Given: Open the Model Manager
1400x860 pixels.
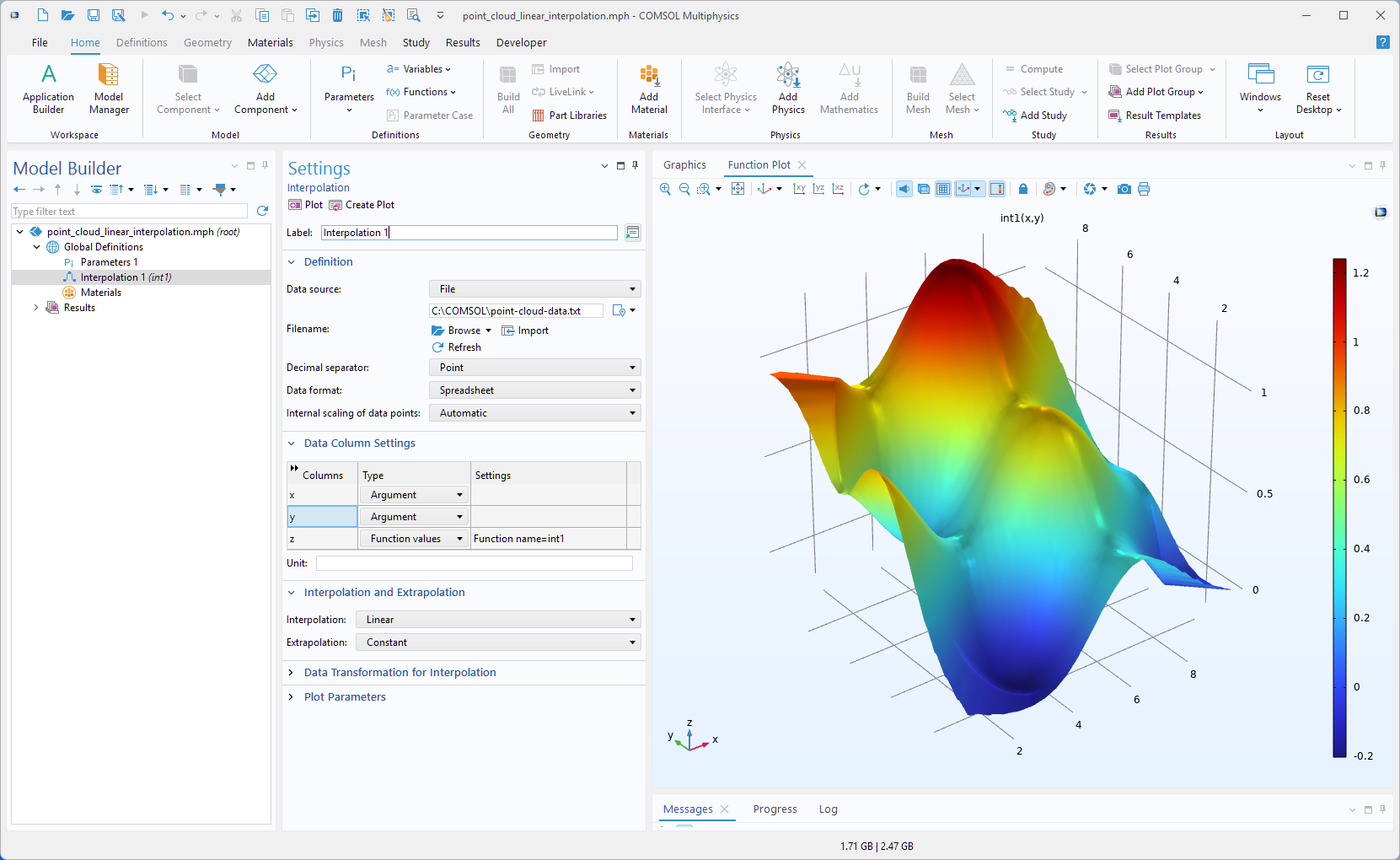Looking at the screenshot, I should (x=109, y=89).
